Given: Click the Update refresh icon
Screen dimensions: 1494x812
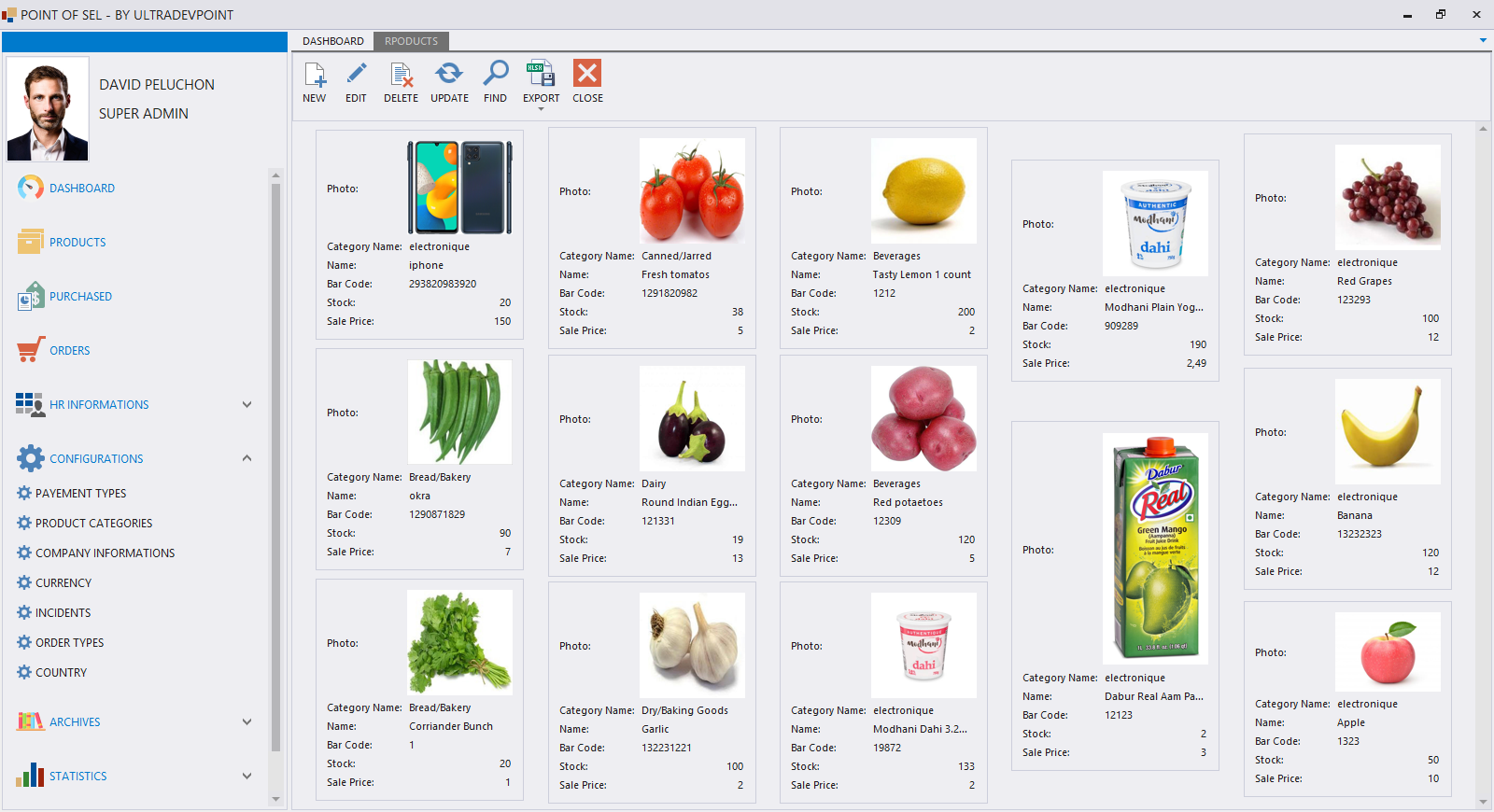Looking at the screenshot, I should (x=449, y=74).
